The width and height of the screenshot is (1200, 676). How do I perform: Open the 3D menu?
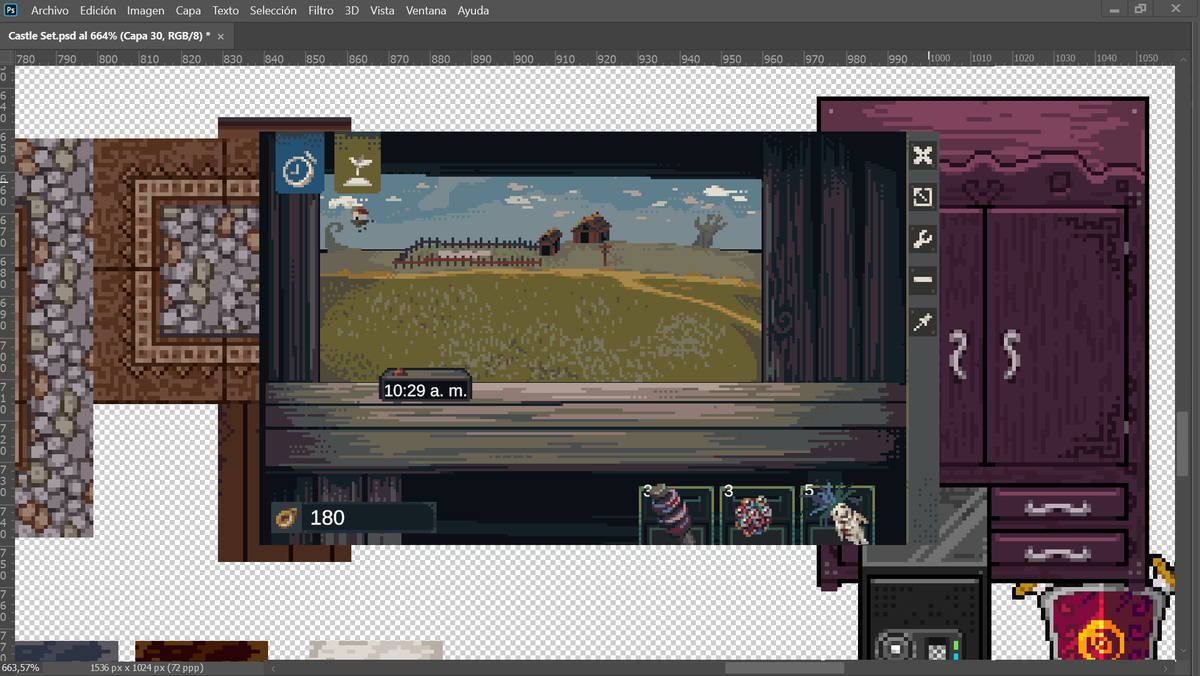pos(352,10)
